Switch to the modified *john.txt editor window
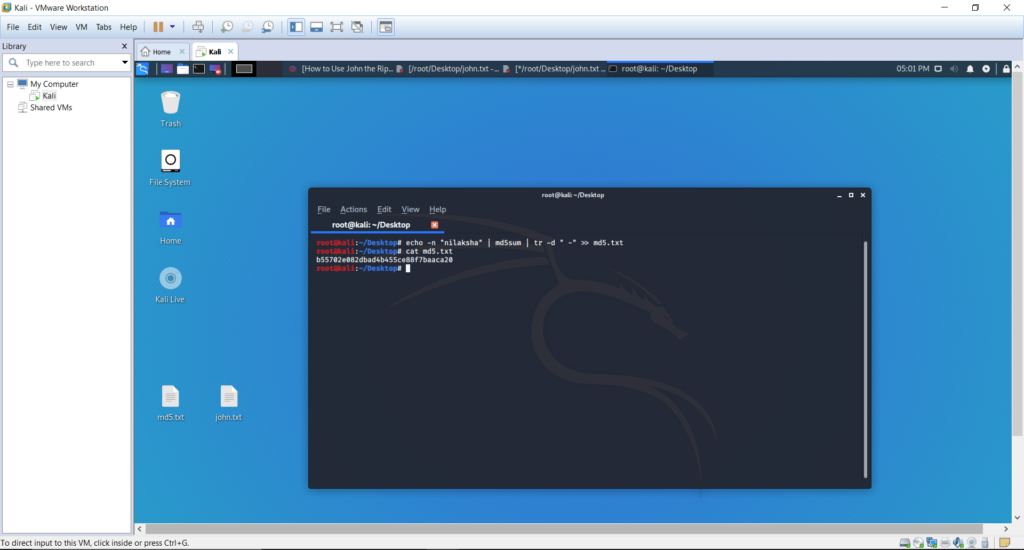1024x550 pixels. [x=554, y=69]
